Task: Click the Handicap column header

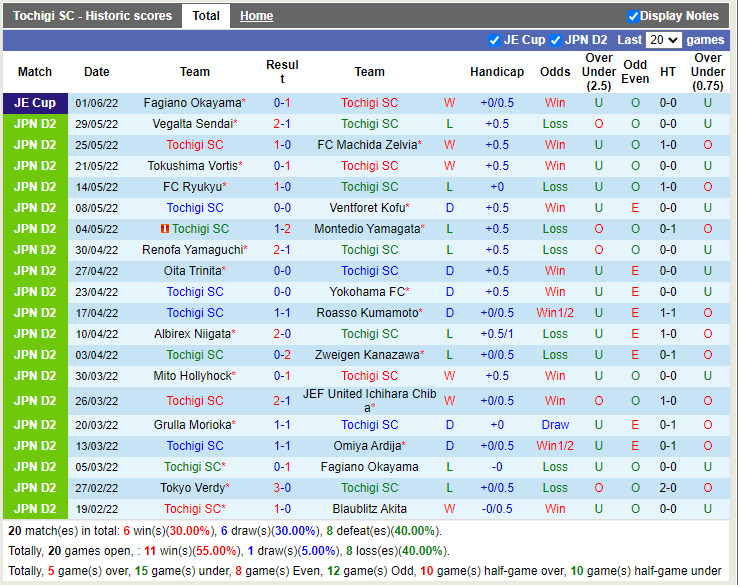Action: tap(497, 72)
